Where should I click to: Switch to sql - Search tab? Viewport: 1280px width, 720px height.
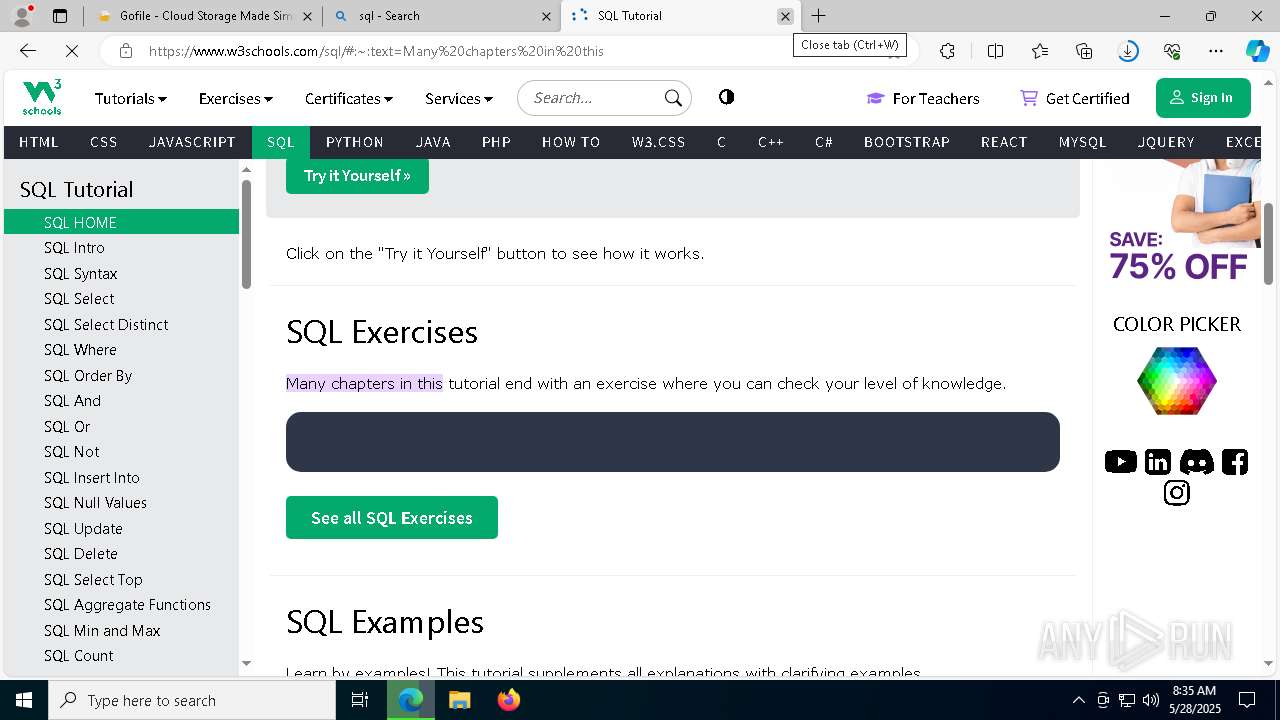pyautogui.click(x=440, y=16)
